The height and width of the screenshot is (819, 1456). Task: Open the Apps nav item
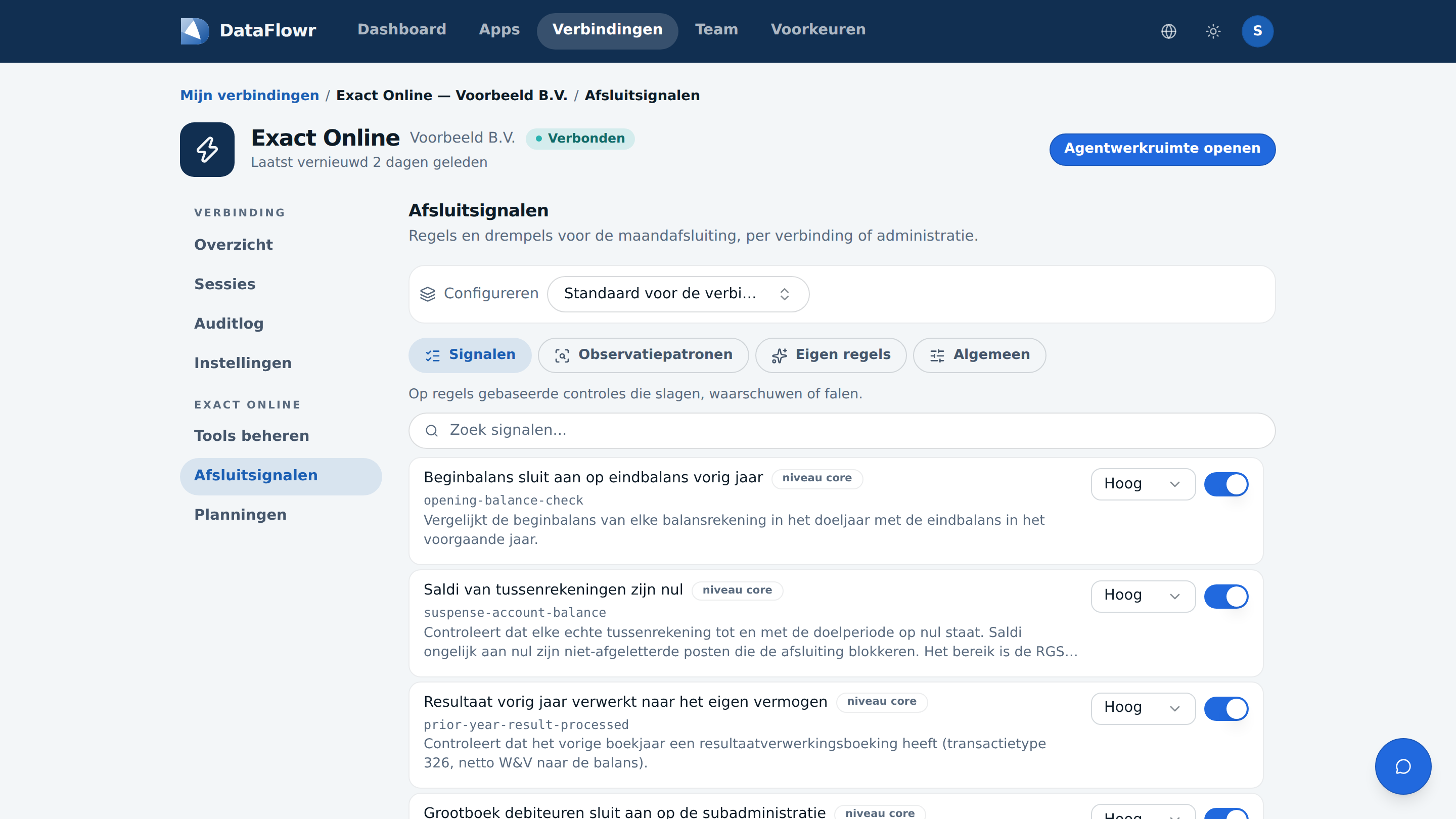tap(499, 30)
